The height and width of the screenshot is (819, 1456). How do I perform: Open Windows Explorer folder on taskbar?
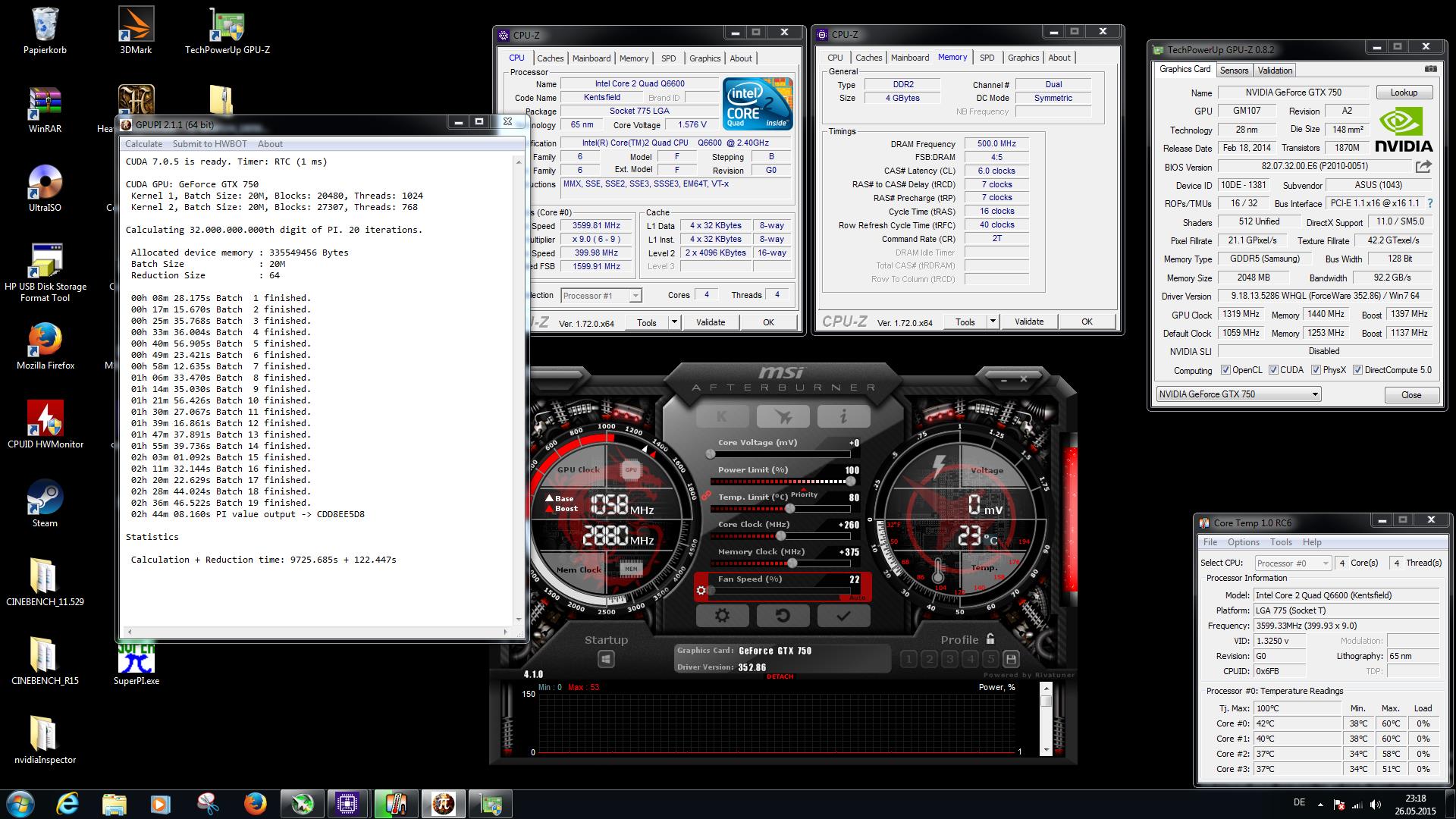tap(114, 804)
